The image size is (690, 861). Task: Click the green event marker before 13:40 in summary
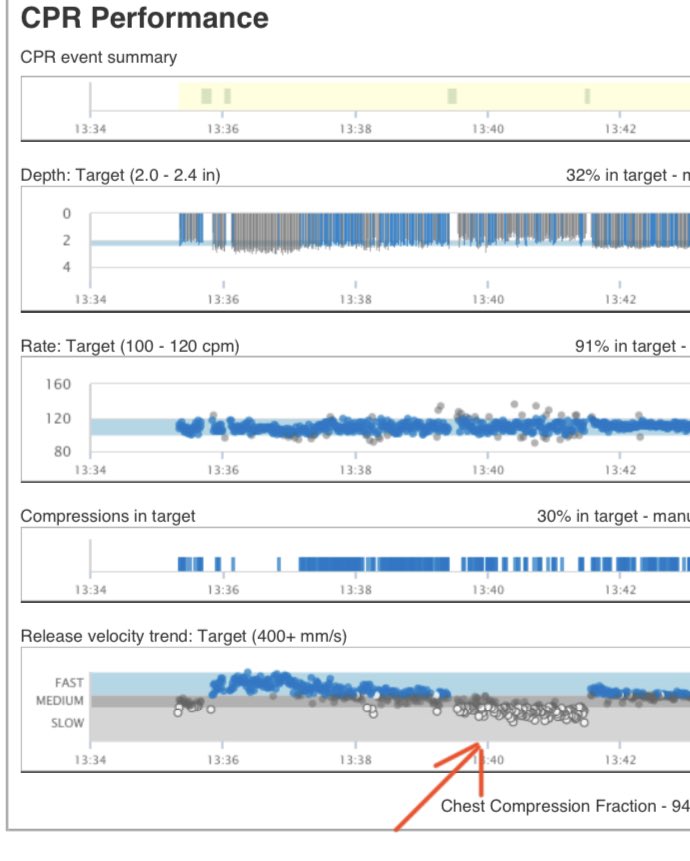[452, 96]
